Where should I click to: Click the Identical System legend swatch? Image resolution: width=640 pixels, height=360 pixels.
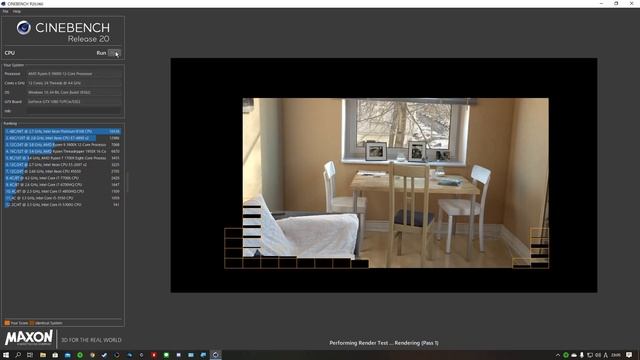[32, 323]
